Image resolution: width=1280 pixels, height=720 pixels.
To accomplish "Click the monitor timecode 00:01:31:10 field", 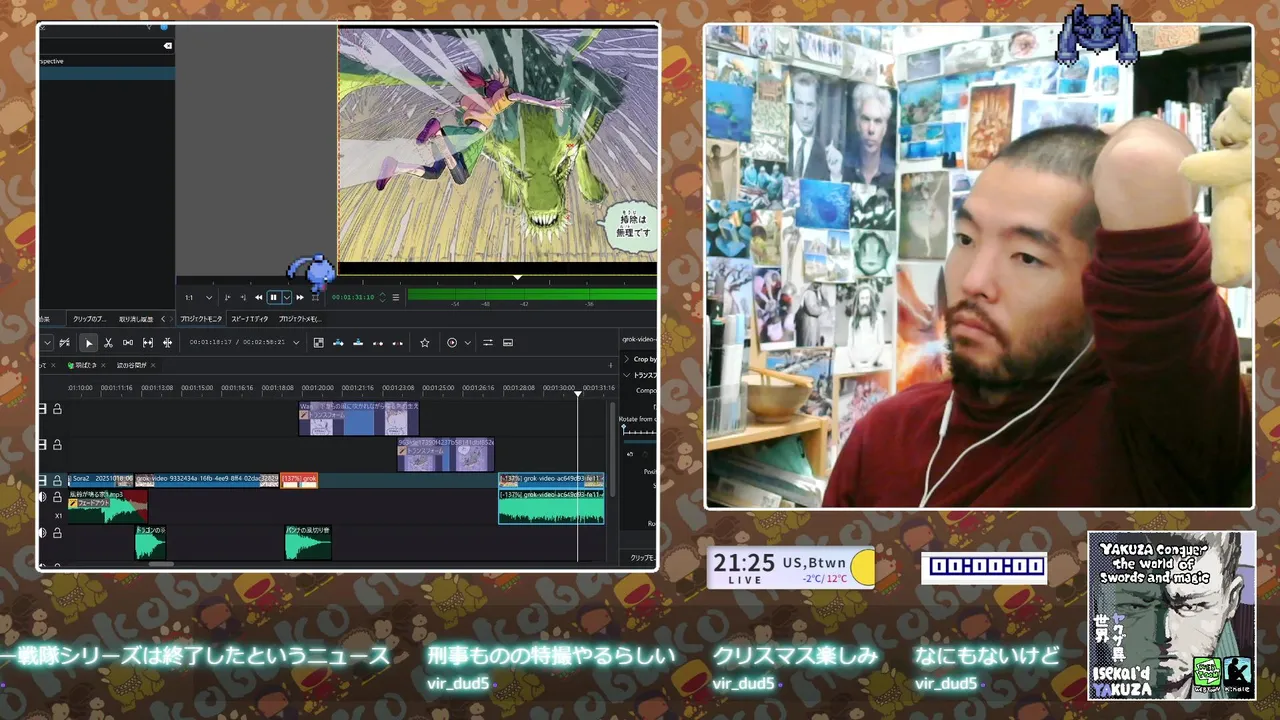I will 353,297.
